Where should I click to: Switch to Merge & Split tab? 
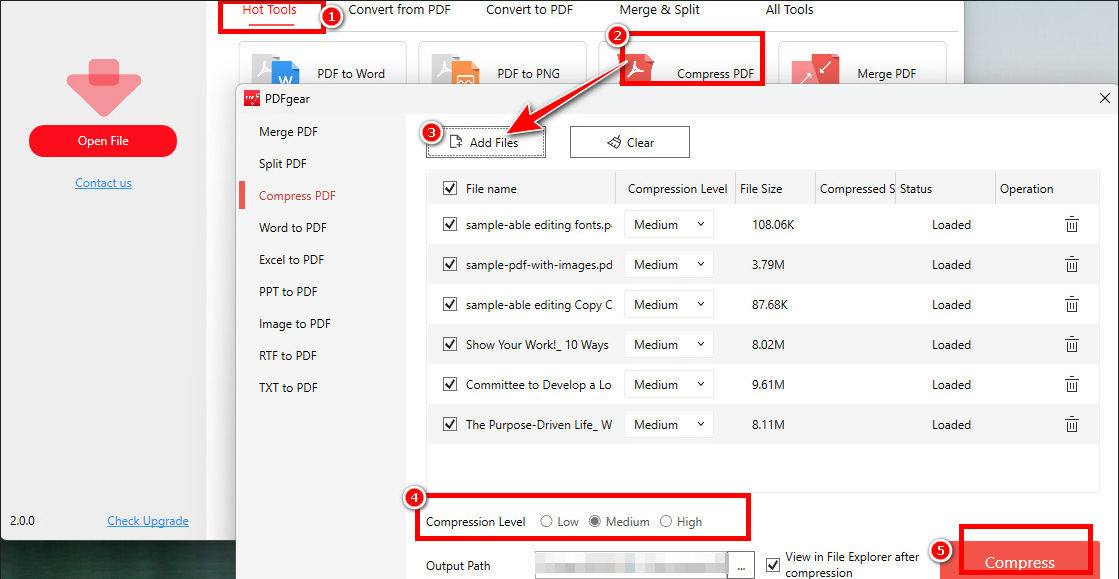coord(659,10)
